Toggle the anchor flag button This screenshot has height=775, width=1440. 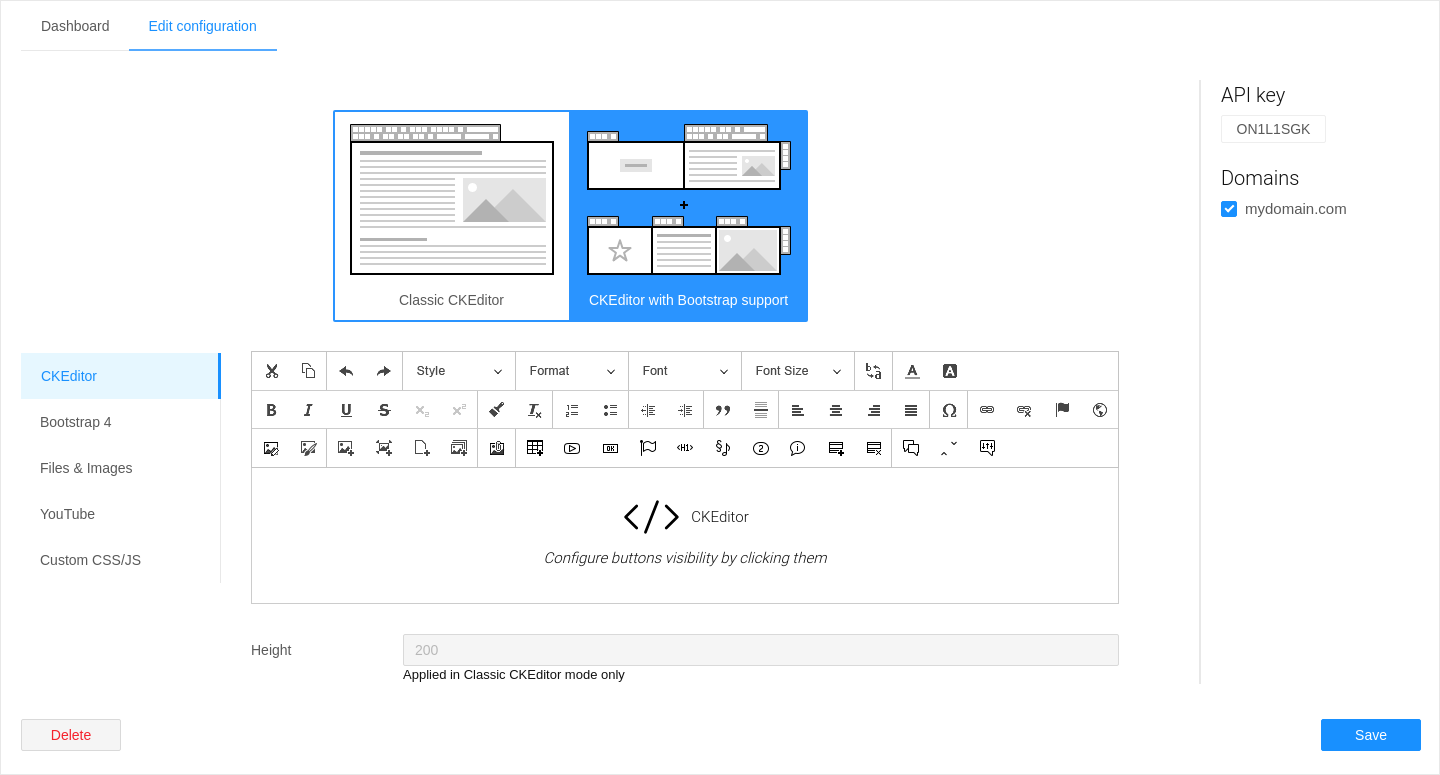(x=1062, y=410)
